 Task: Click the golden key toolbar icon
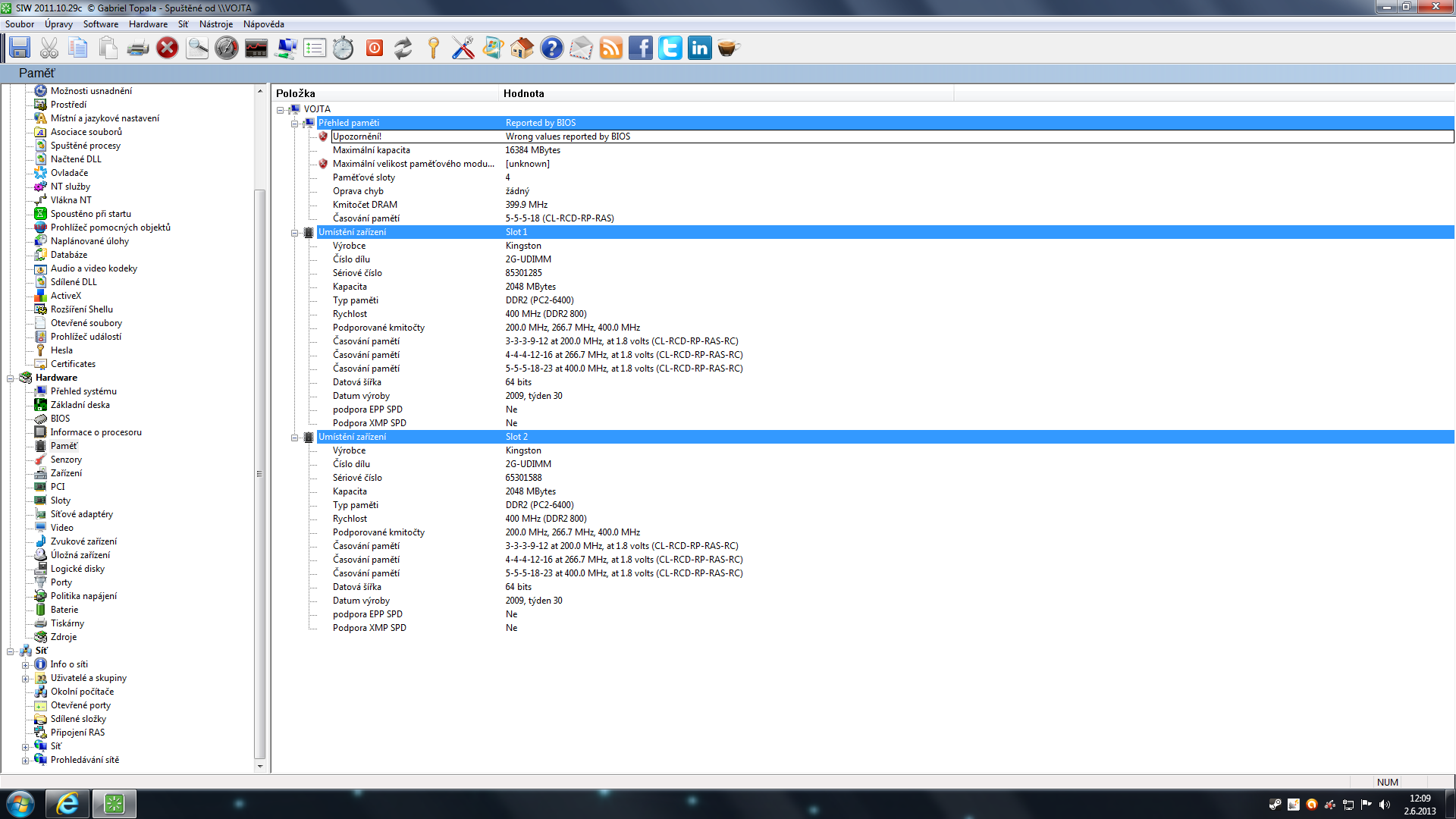433,48
